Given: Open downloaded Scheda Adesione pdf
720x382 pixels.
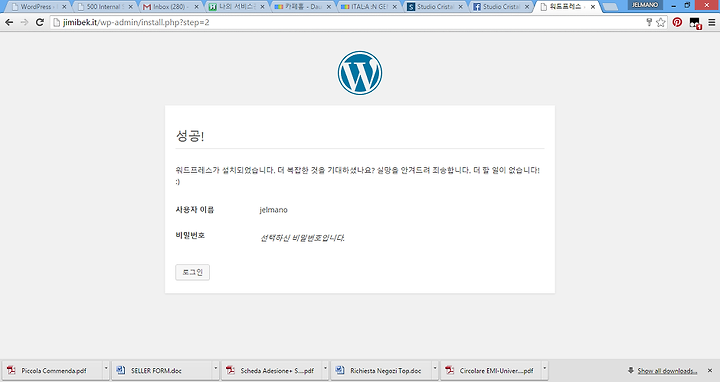Looking at the screenshot, I should coord(272,371).
